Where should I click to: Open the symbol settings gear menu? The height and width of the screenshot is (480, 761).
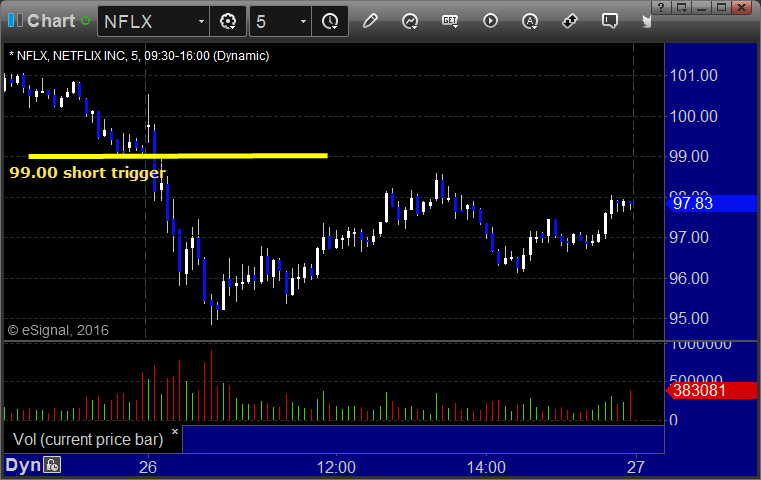tap(228, 21)
